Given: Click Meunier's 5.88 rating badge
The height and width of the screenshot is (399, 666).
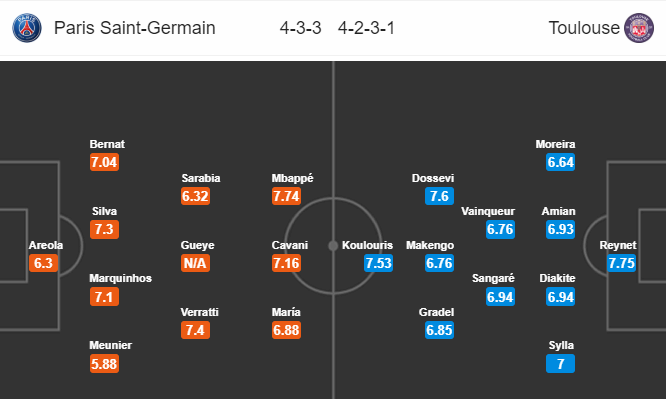Looking at the screenshot, I should 104,364.
